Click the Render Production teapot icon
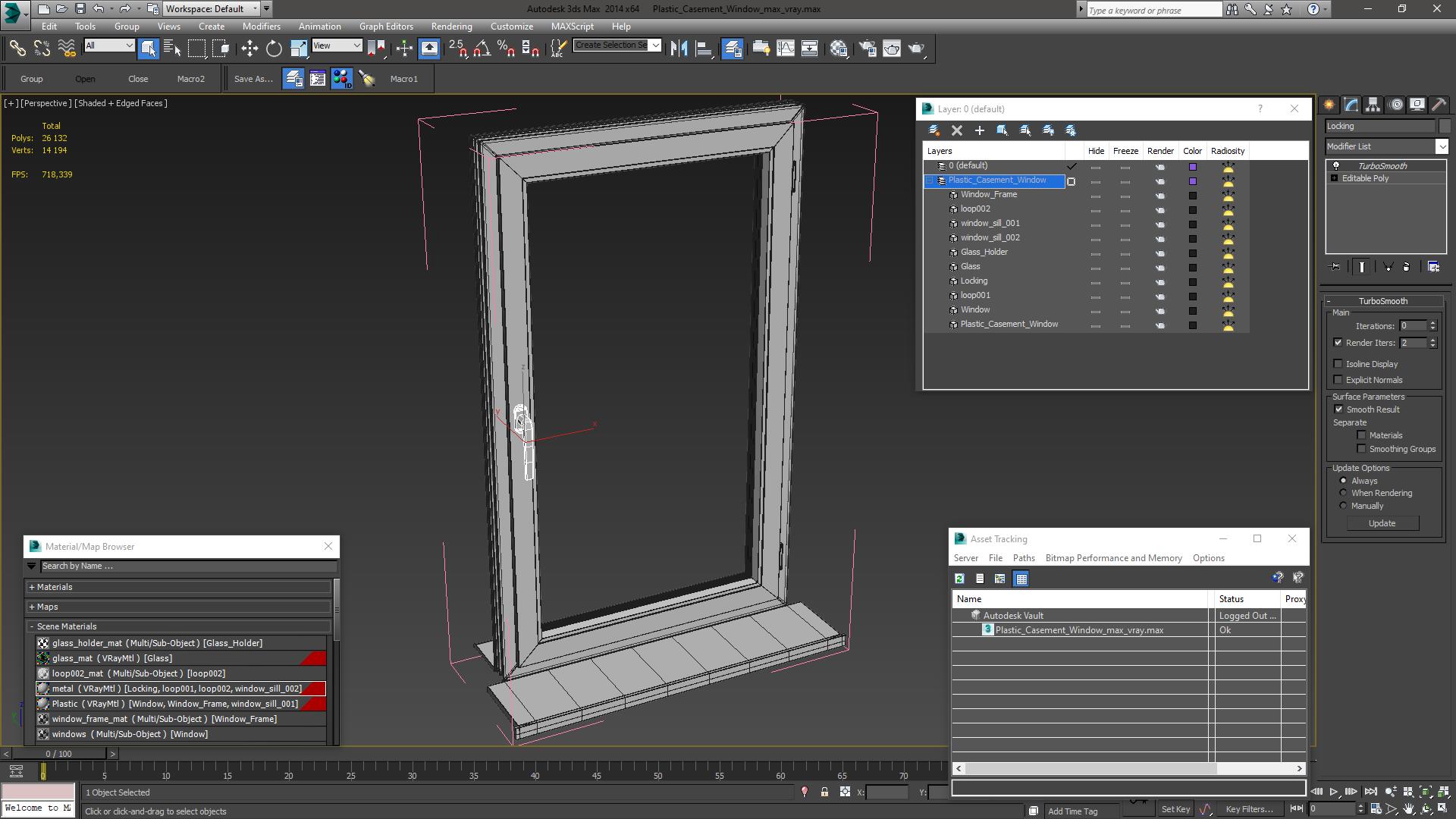 [x=917, y=49]
